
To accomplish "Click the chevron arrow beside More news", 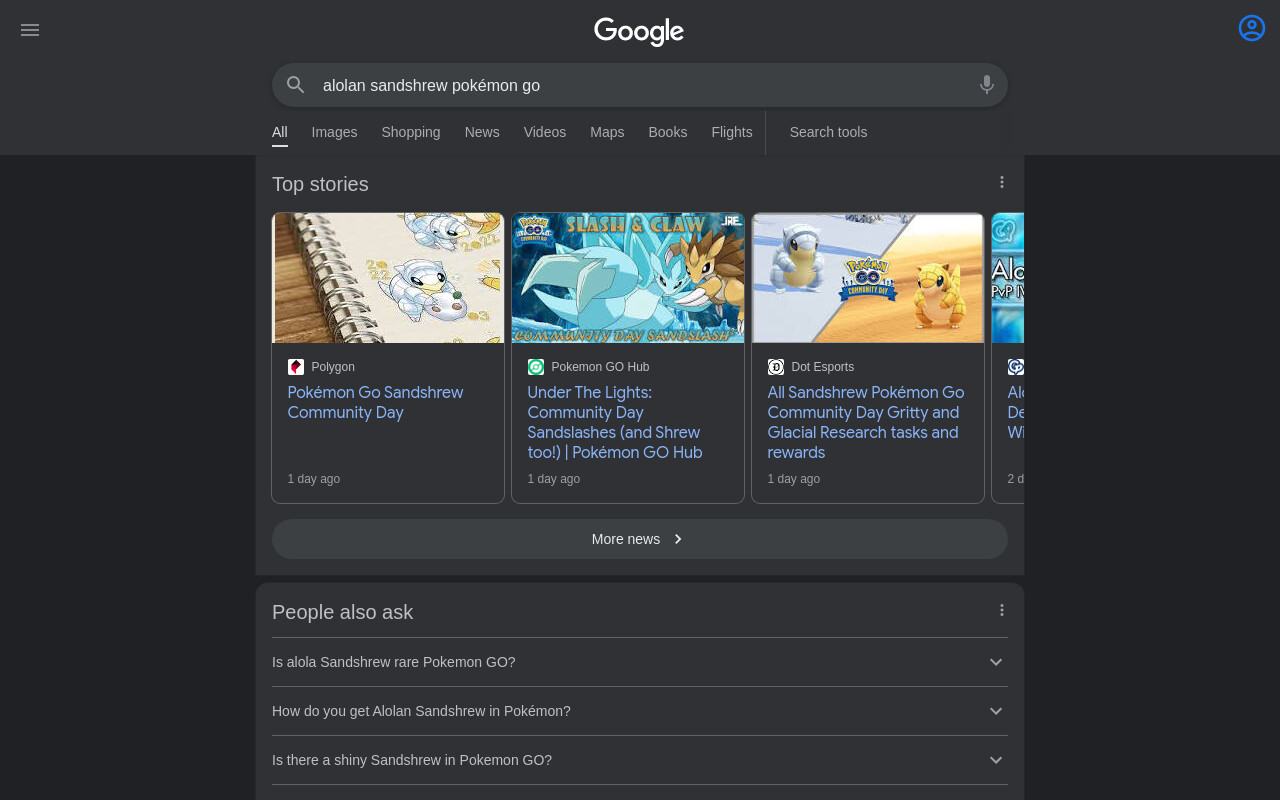I will (x=678, y=539).
